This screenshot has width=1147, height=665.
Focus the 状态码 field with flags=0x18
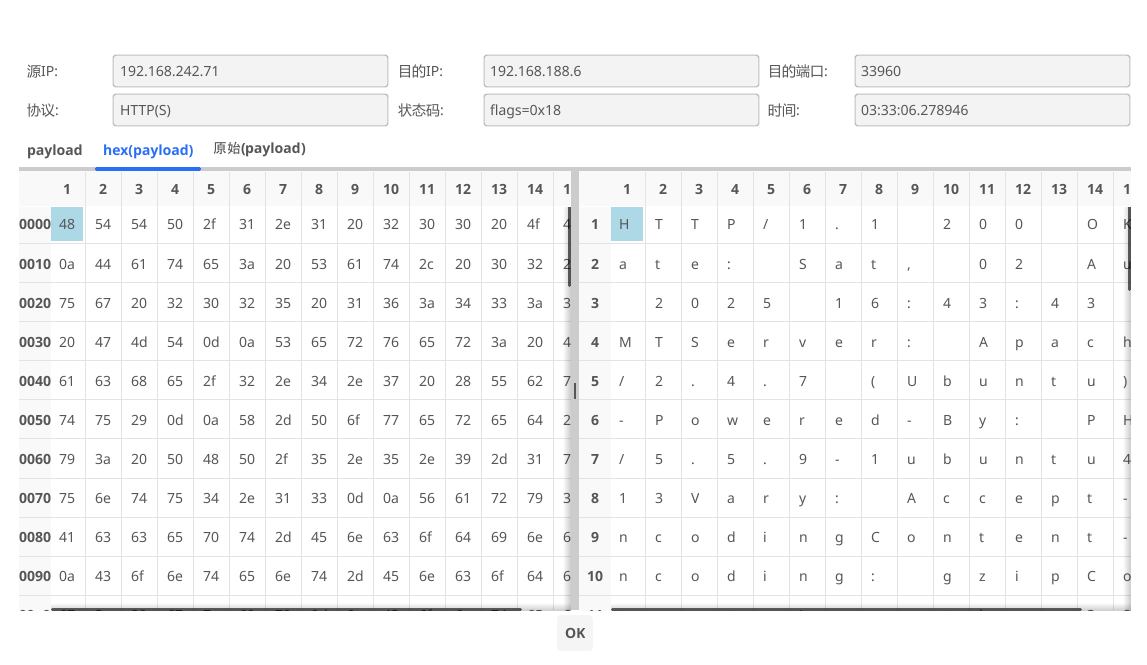tap(620, 110)
